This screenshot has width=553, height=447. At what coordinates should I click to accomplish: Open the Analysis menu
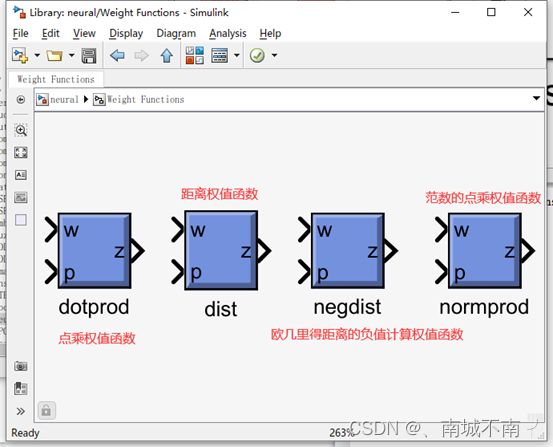tap(227, 33)
